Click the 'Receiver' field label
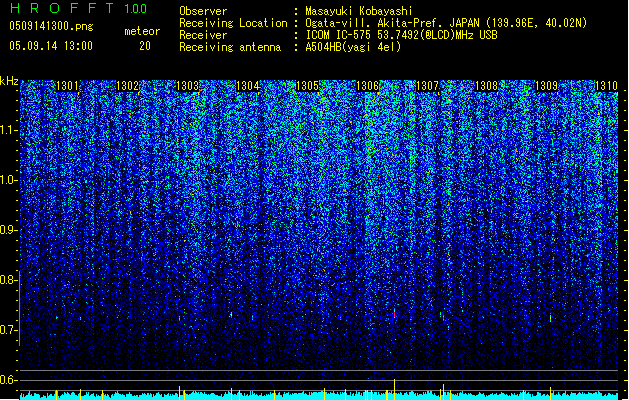This screenshot has width=629, height=400. tap(203, 35)
